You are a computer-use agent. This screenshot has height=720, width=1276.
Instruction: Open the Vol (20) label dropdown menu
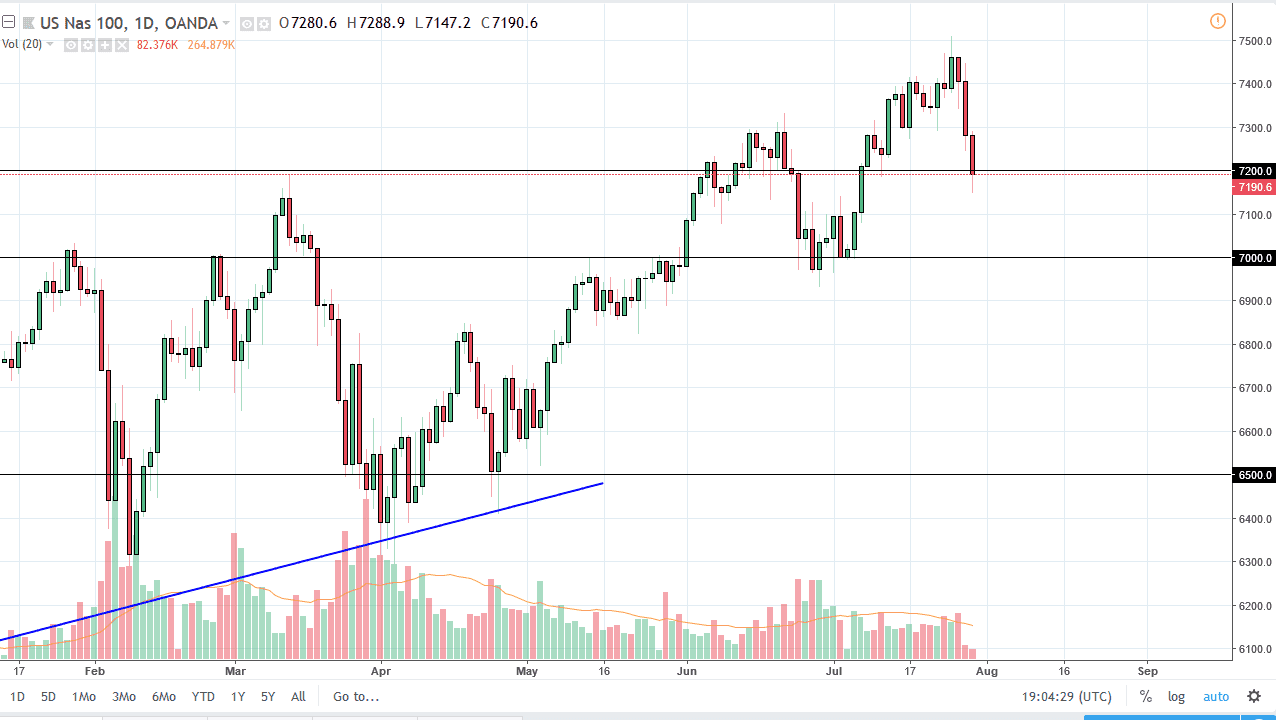click(x=49, y=44)
